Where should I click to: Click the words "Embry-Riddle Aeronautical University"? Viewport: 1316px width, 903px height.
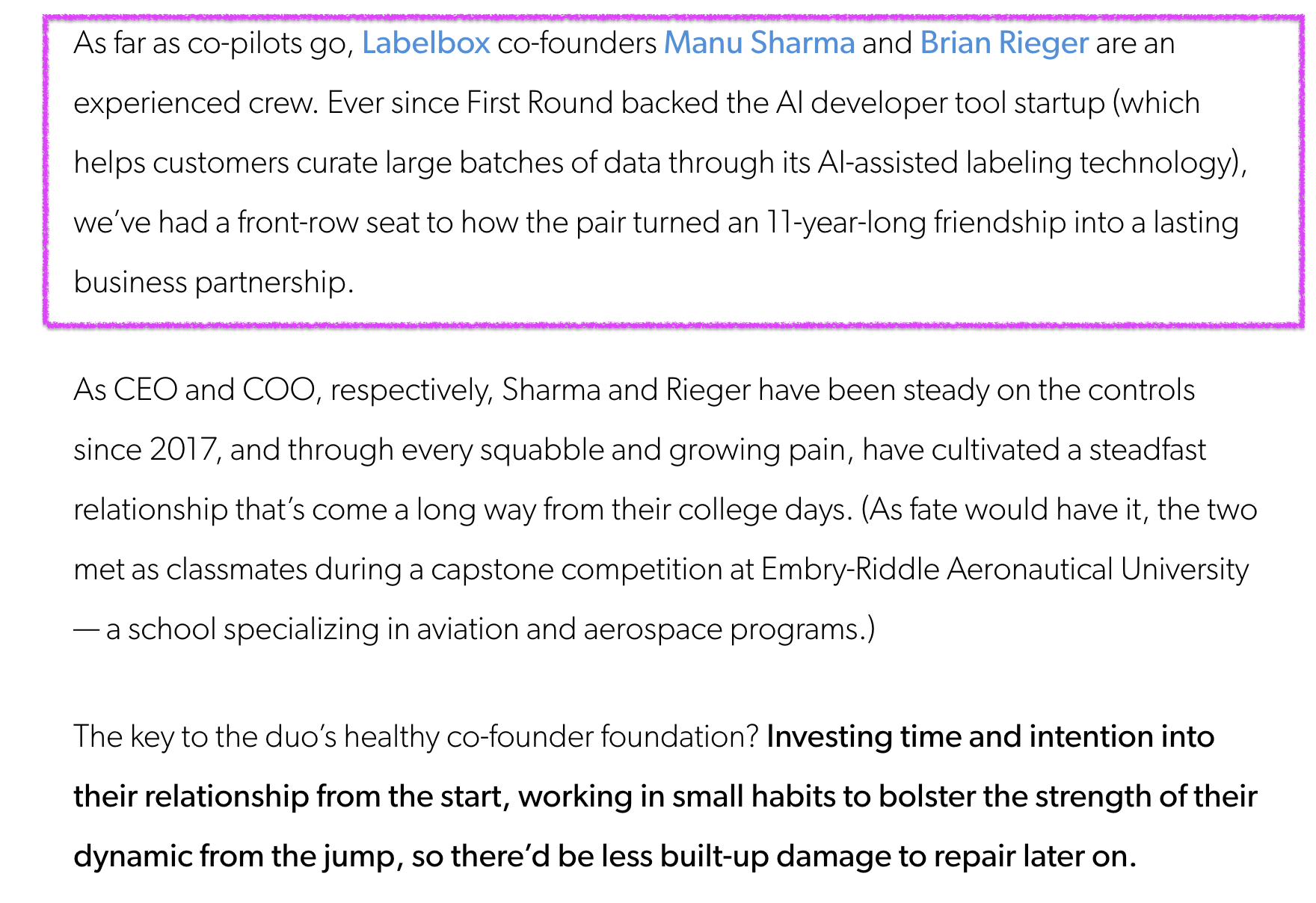1004,570
